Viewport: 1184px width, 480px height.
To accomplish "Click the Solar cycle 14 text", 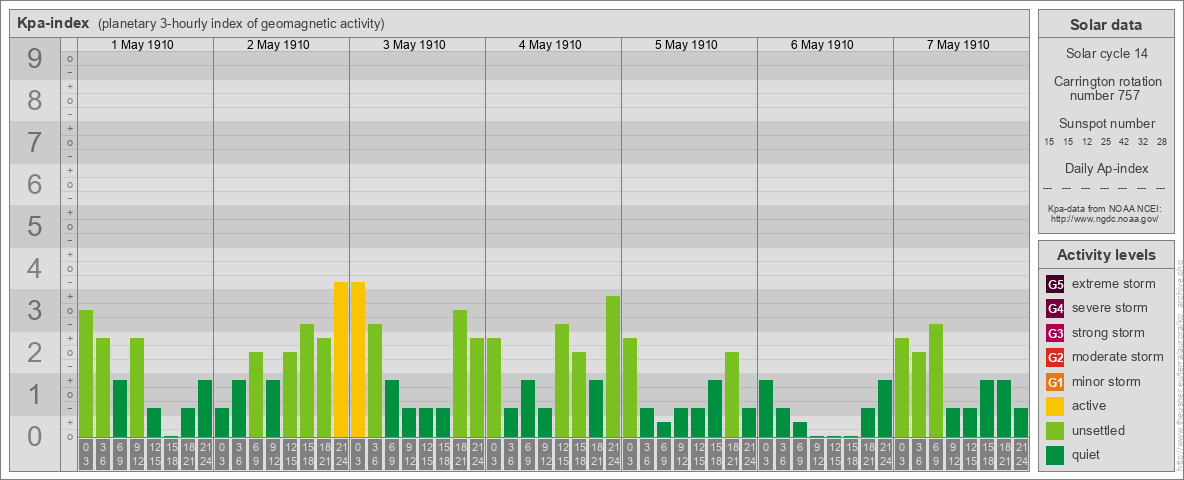I will tap(1106, 54).
